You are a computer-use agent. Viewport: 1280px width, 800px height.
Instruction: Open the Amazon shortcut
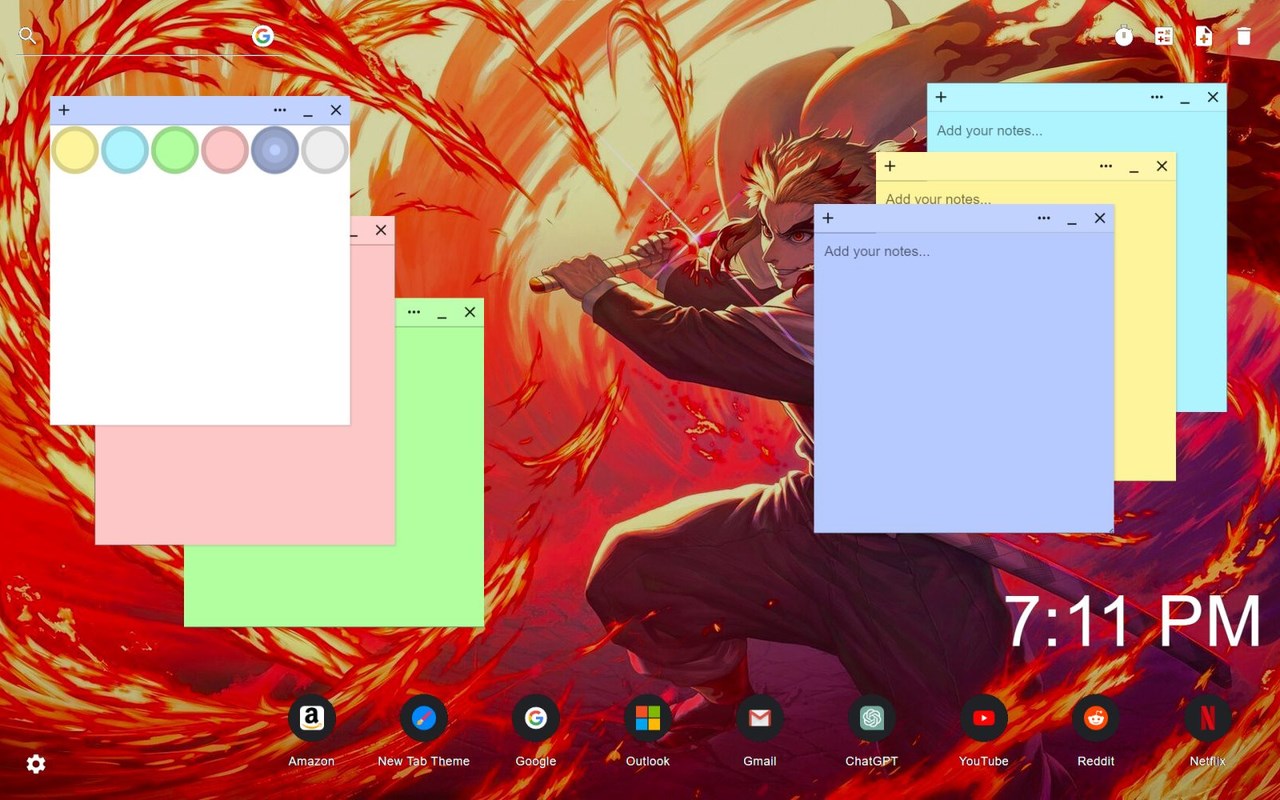(312, 719)
